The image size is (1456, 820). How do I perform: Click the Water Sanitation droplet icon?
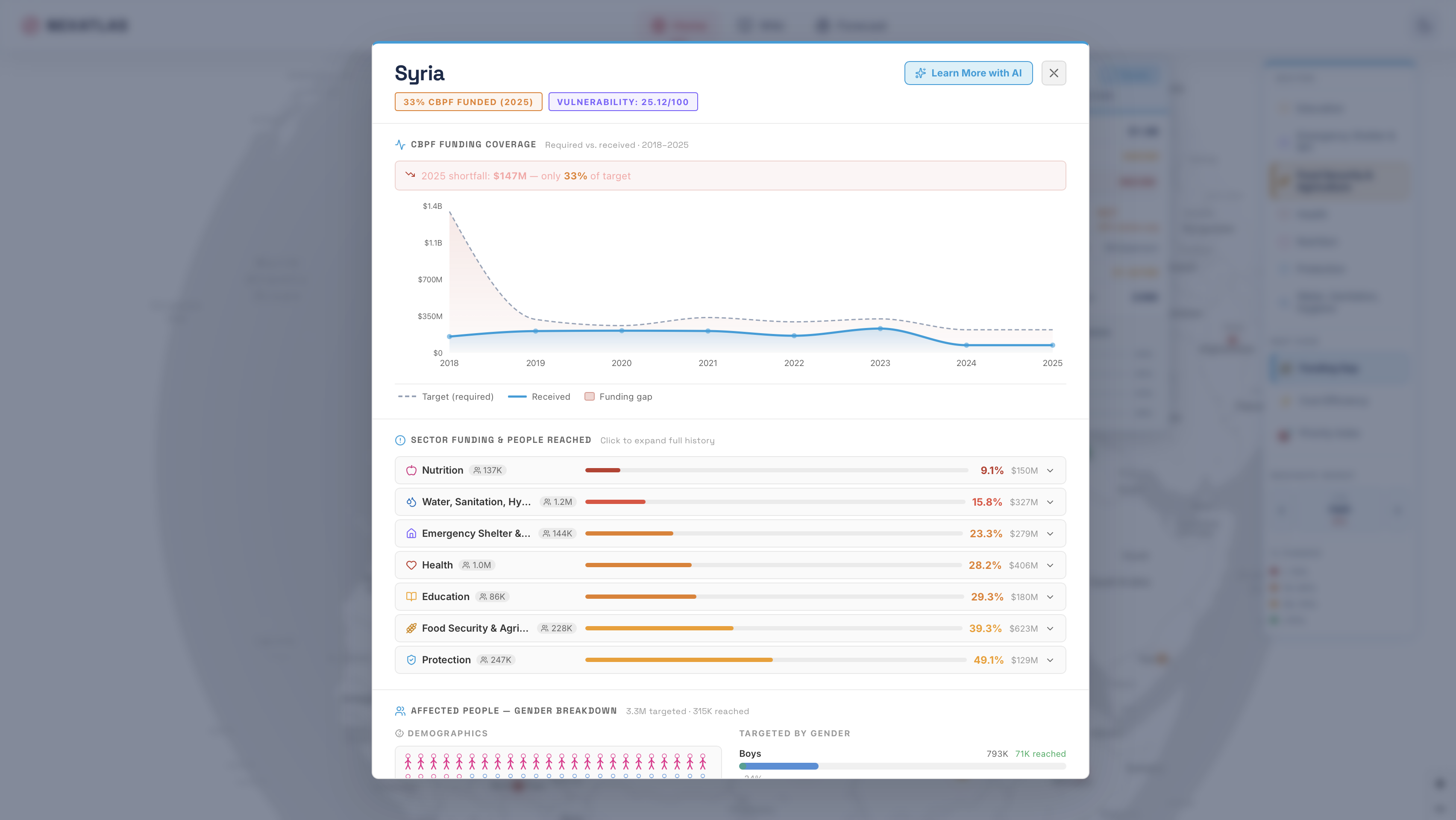(x=411, y=502)
